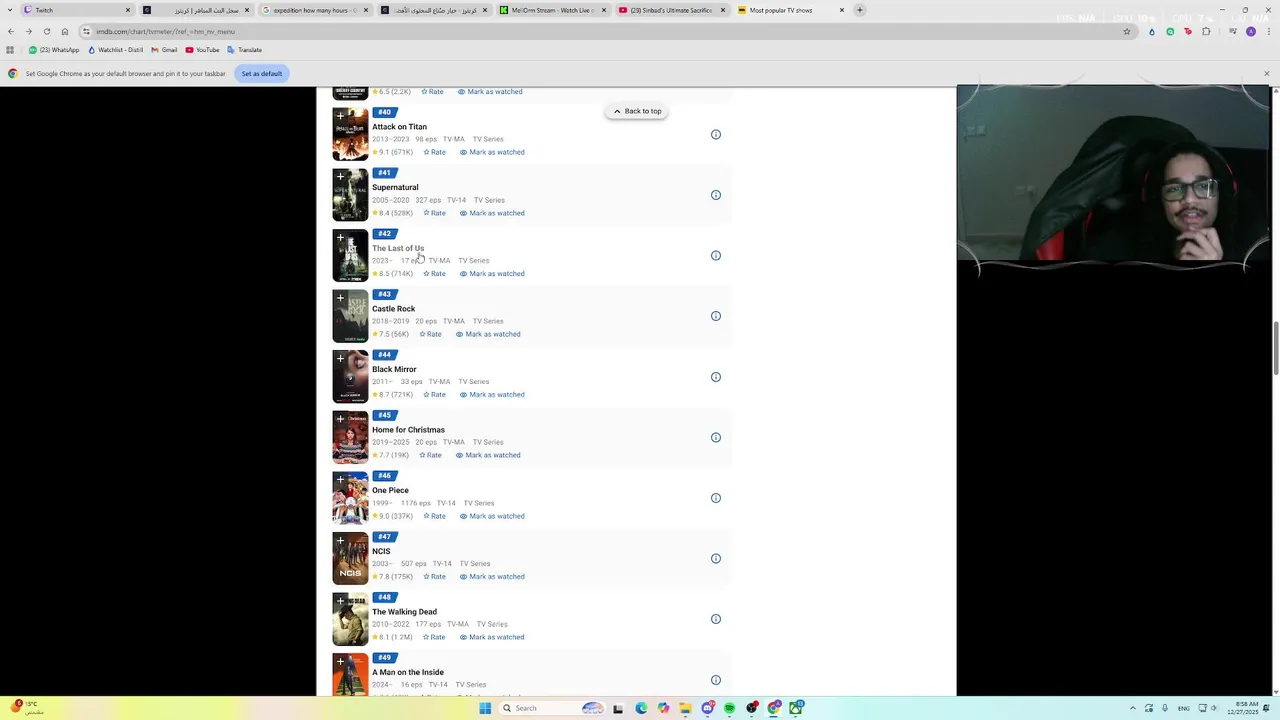The width and height of the screenshot is (1280, 720).
Task: Open the Windows Start menu
Action: click(485, 708)
